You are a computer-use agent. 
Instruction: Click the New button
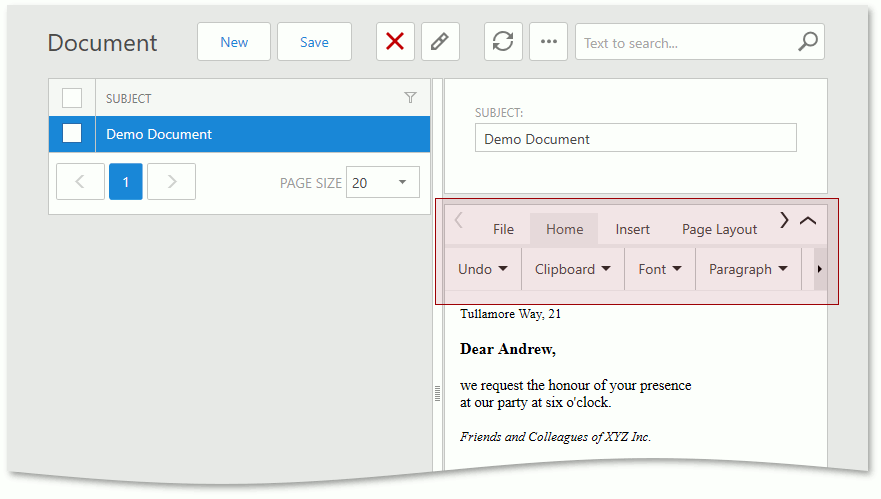point(234,42)
